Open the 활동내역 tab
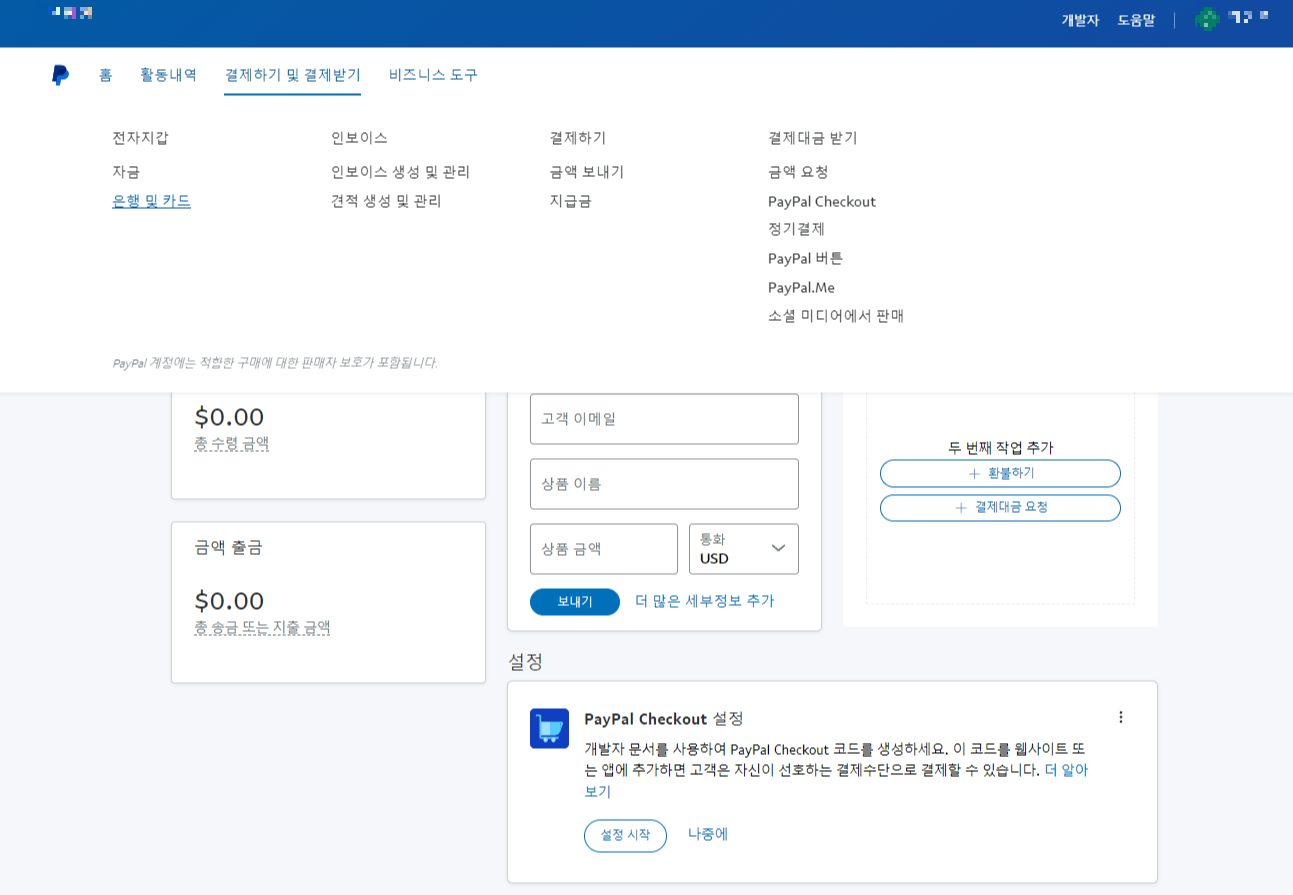This screenshot has height=895, width=1293. click(x=168, y=75)
